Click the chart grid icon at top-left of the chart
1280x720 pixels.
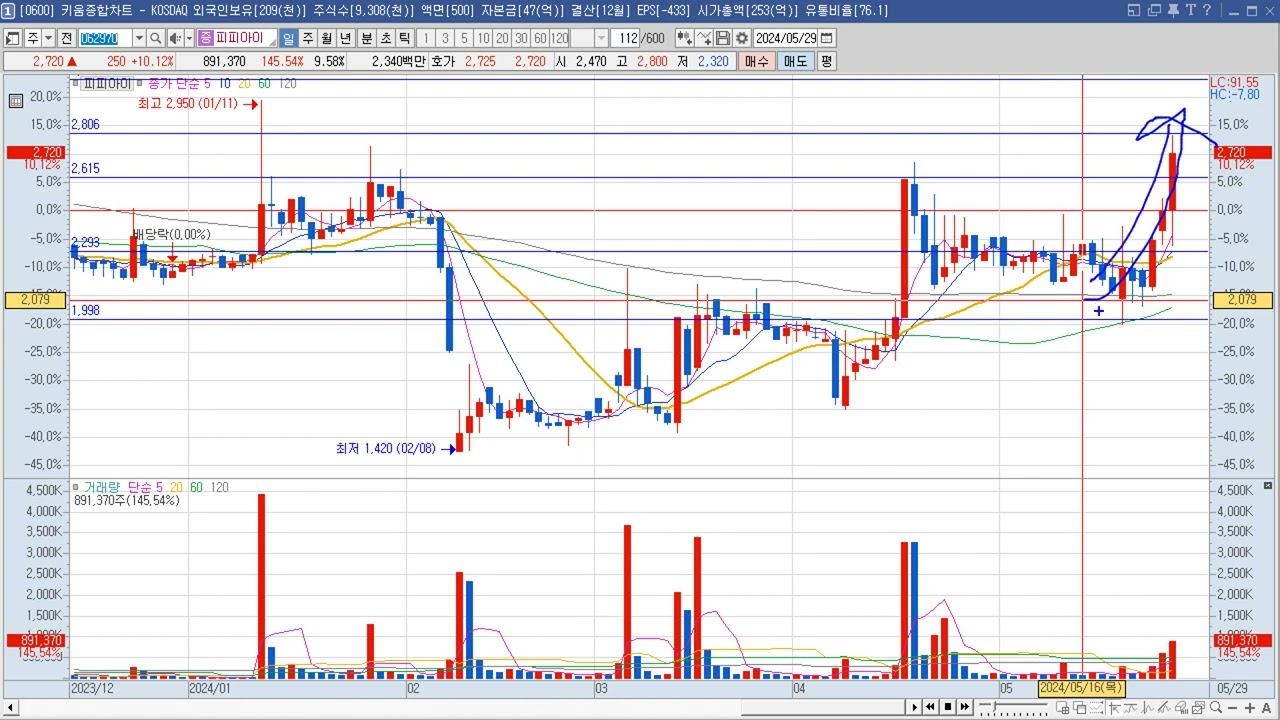(x=16, y=100)
